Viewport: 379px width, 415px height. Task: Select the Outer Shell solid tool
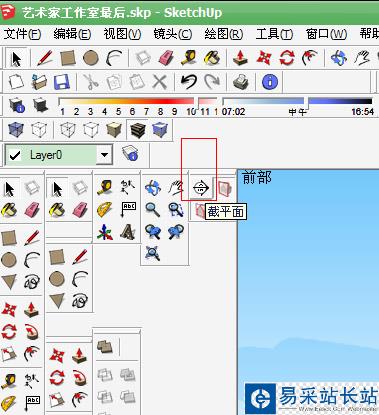coord(105,347)
